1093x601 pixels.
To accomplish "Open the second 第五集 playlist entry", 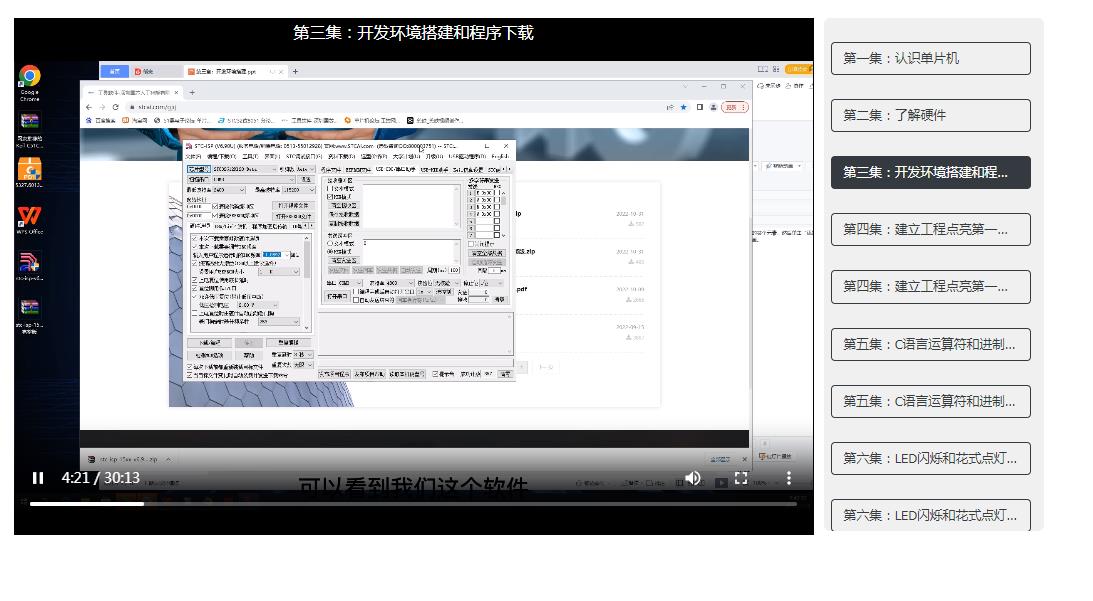I will [x=930, y=401].
